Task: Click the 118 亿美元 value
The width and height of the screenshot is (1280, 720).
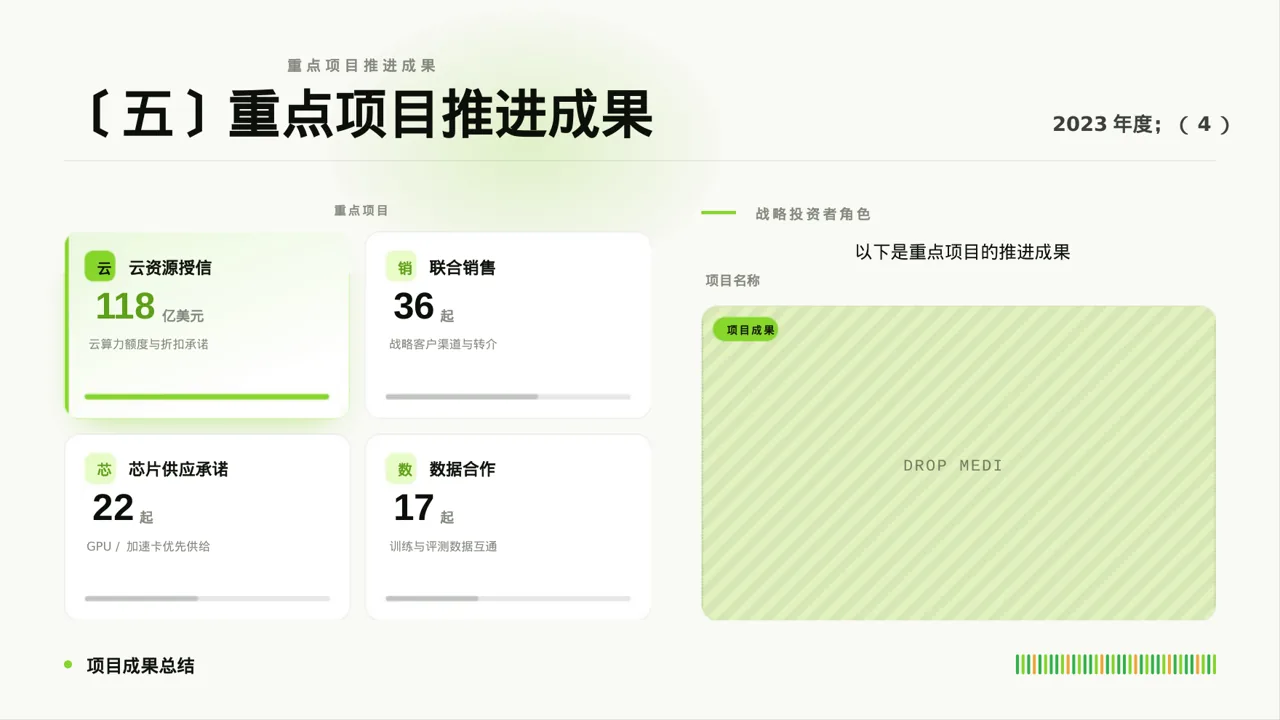Action: click(149, 307)
